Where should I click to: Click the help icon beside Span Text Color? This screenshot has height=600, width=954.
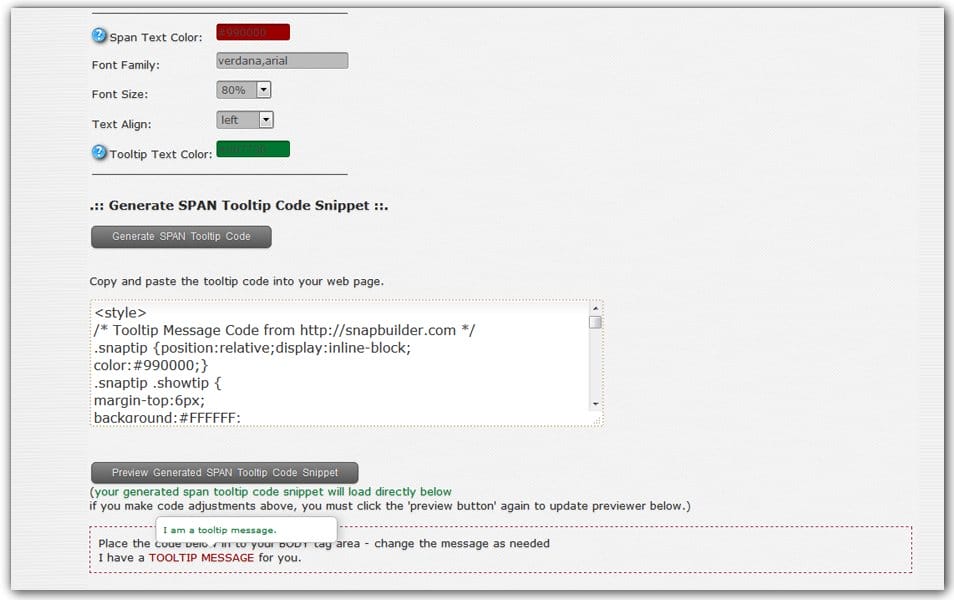[98, 34]
